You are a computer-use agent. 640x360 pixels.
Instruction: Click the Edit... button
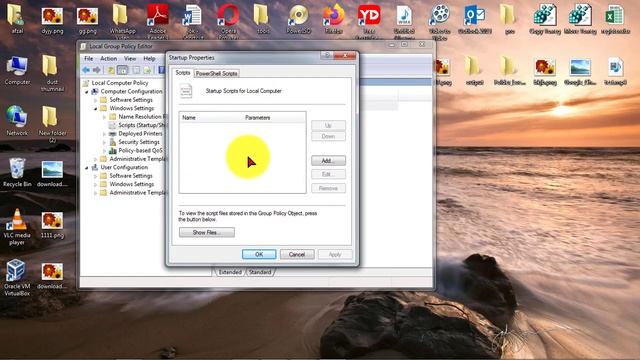(328, 175)
